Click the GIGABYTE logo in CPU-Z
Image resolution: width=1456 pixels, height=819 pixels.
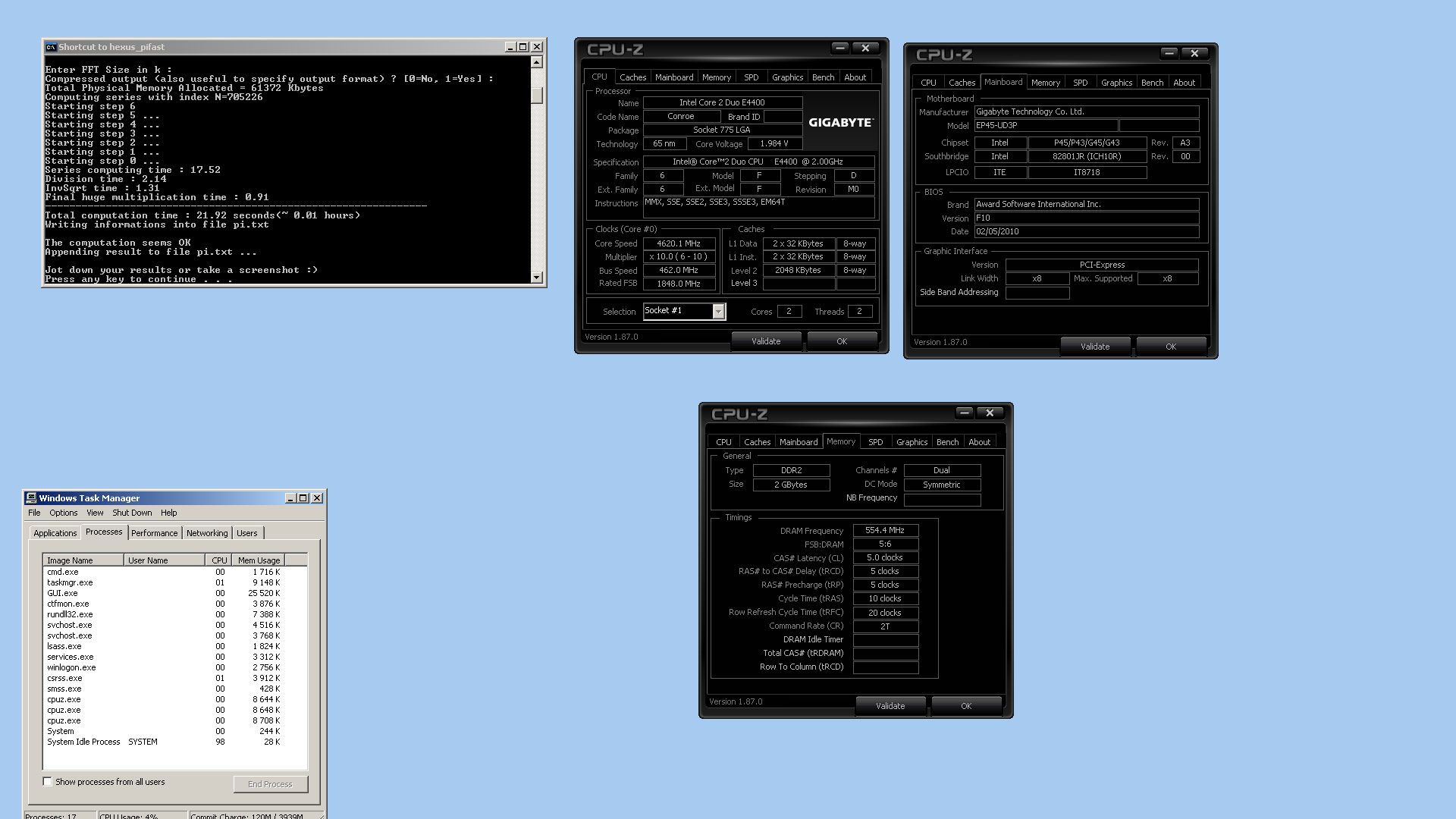tap(840, 122)
